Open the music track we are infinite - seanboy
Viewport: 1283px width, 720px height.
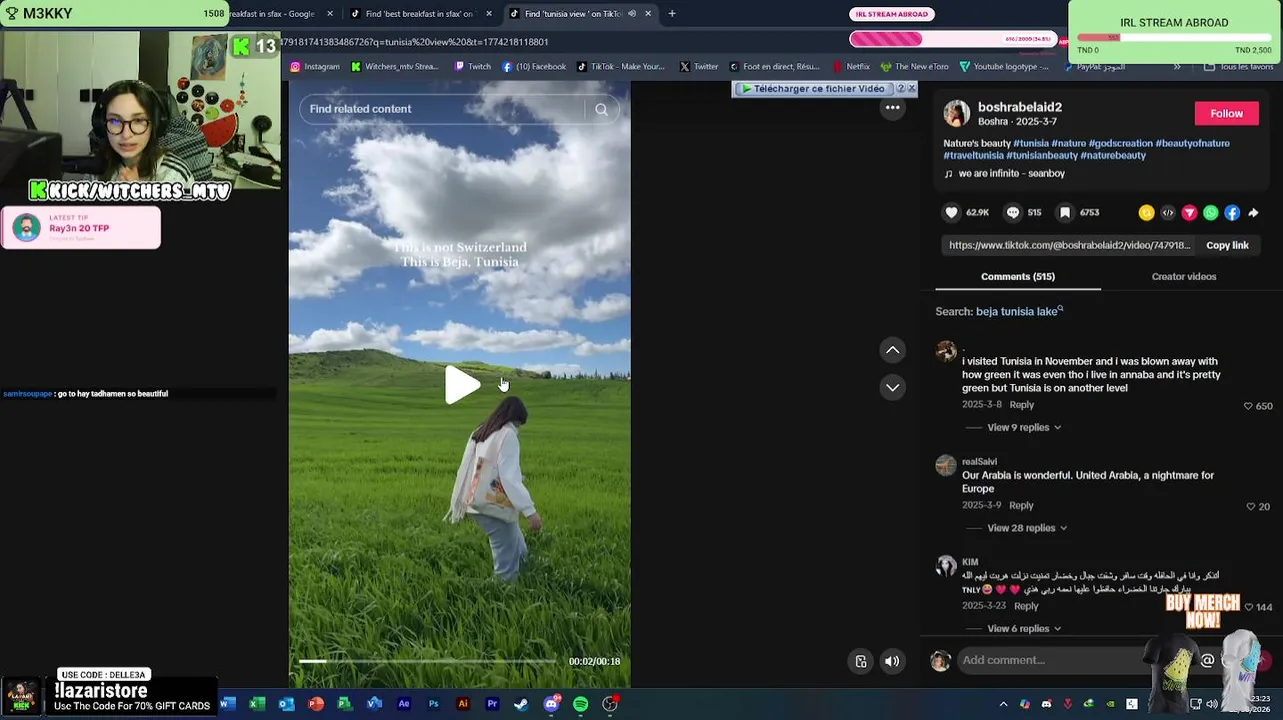(x=1011, y=174)
